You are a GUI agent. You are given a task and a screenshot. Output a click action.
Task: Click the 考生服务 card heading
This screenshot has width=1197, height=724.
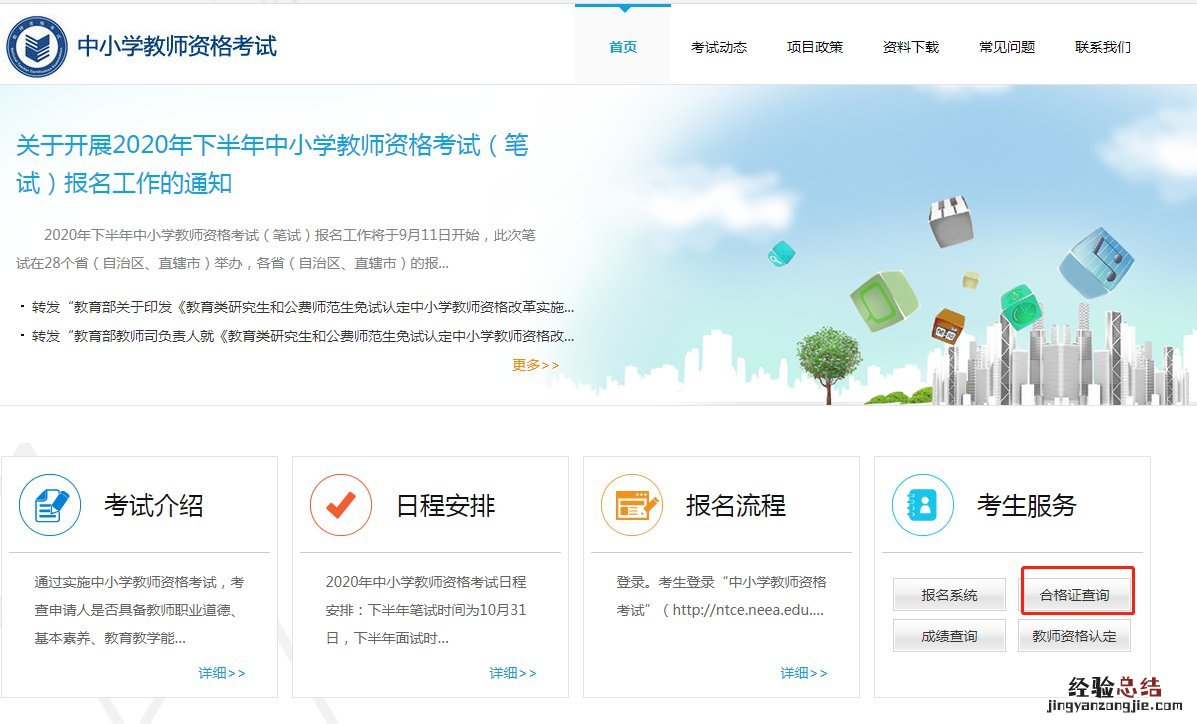(1027, 506)
